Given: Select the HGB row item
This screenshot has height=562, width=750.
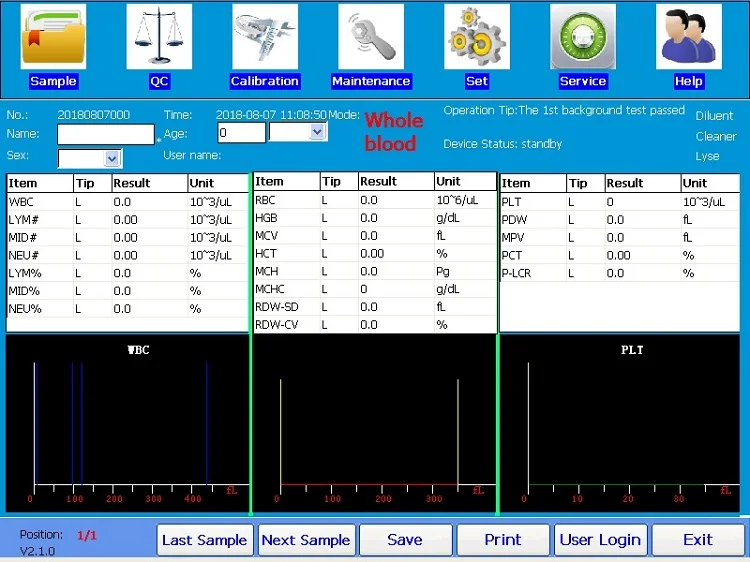Looking at the screenshot, I should (x=375, y=218).
